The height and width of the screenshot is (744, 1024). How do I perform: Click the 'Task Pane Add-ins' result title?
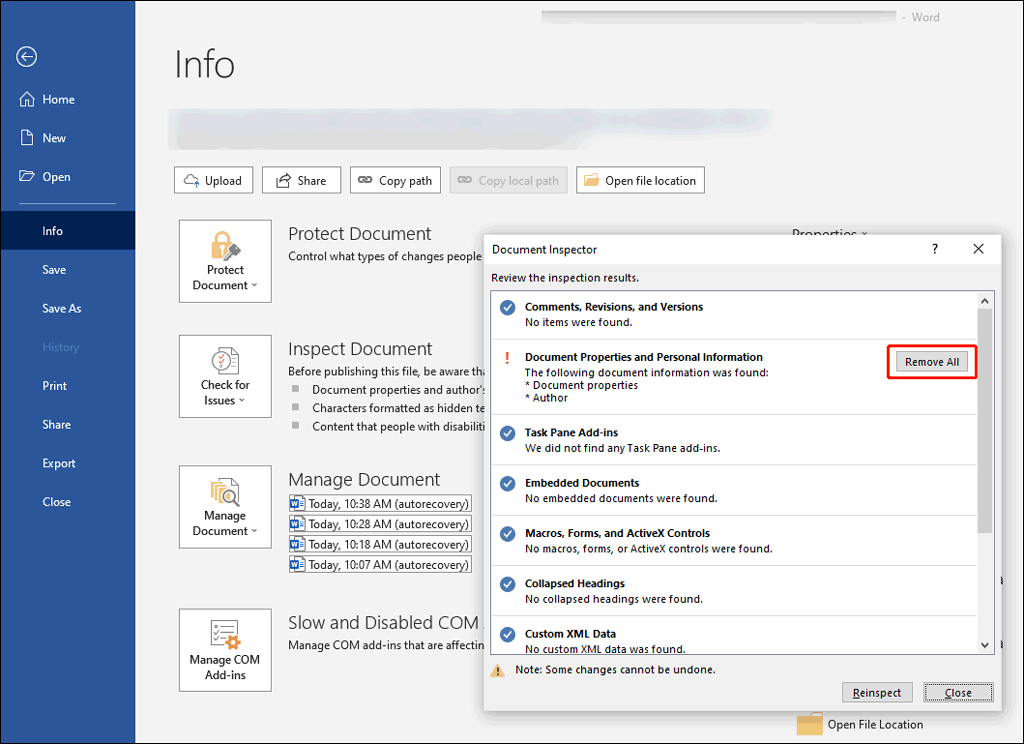click(x=571, y=432)
